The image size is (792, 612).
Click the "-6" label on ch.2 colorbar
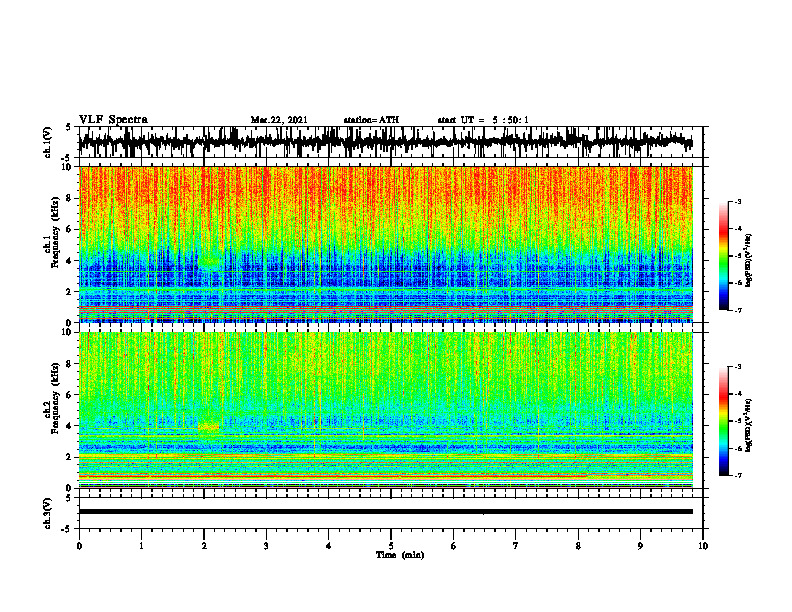click(x=738, y=448)
